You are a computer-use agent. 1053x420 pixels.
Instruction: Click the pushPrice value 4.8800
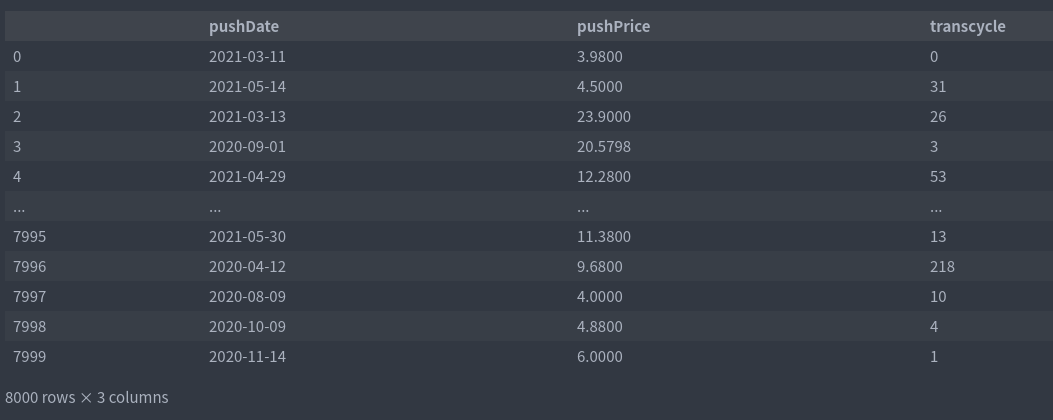600,327
